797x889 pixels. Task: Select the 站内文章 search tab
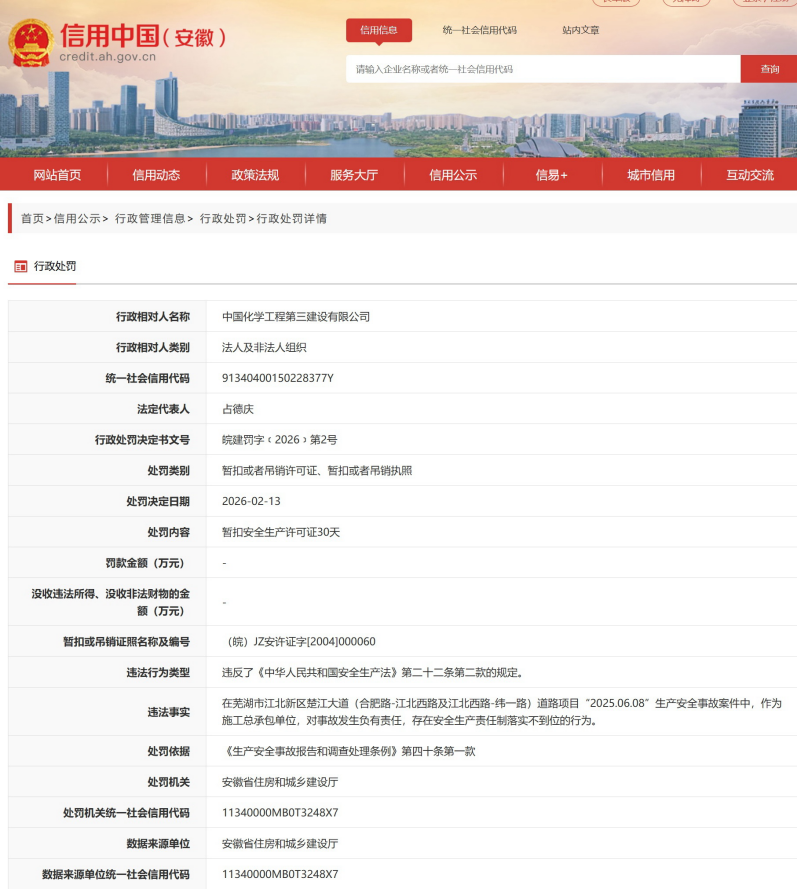click(x=580, y=30)
